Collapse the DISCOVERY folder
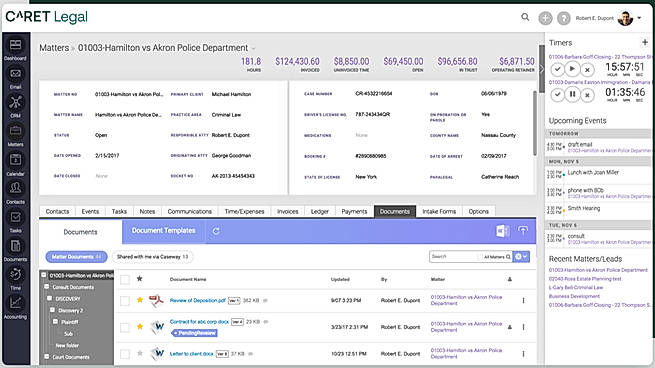 click(x=49, y=298)
